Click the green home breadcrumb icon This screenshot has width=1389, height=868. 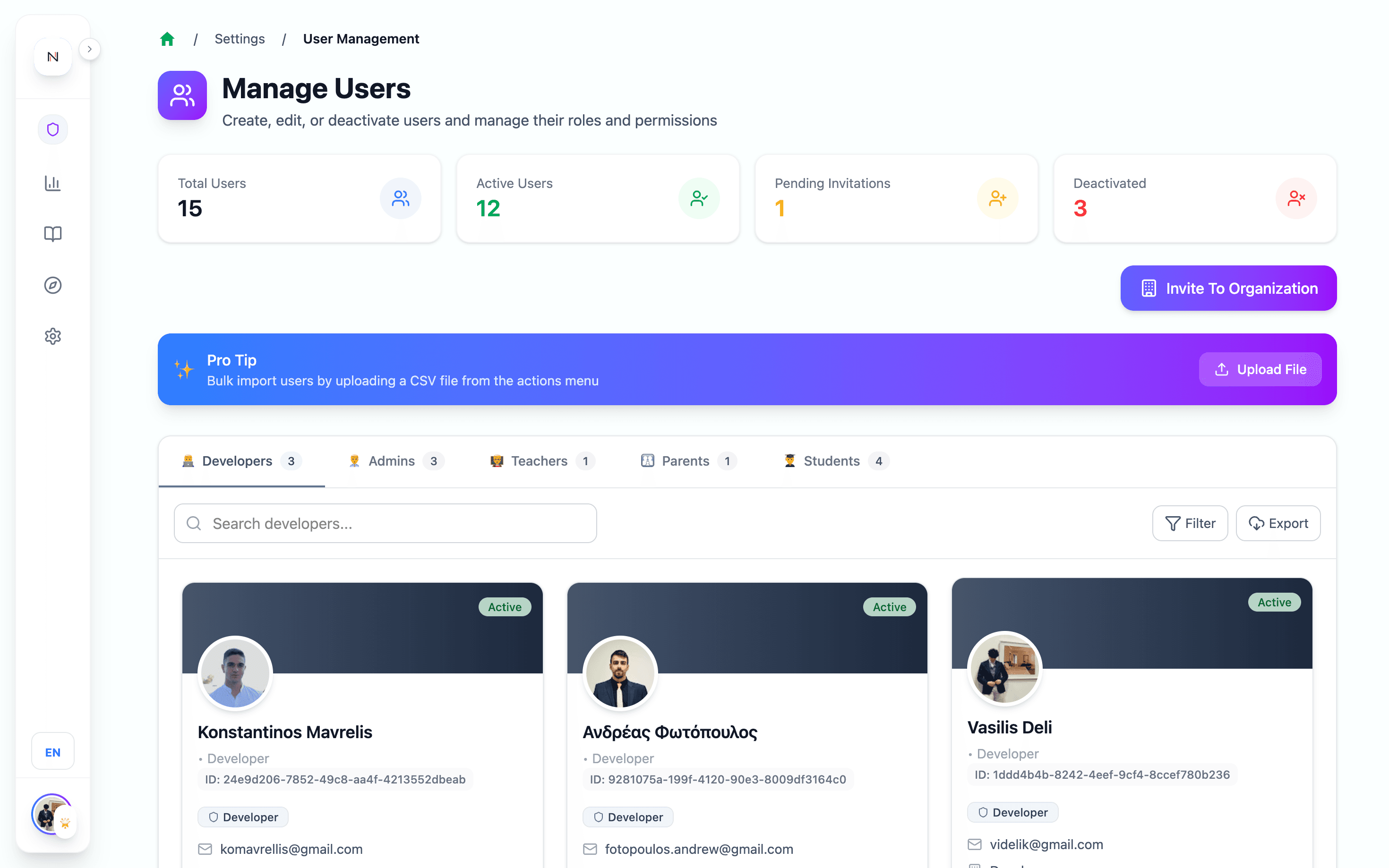(x=167, y=39)
